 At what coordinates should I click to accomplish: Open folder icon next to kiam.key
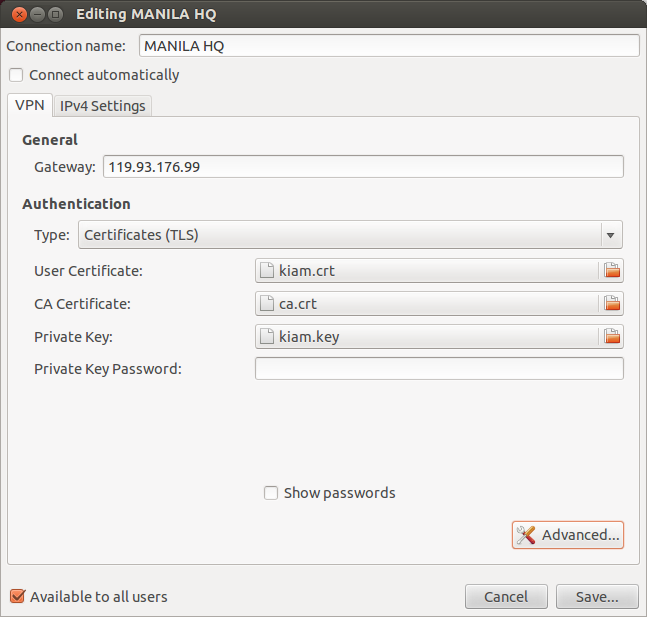pyautogui.click(x=612, y=336)
